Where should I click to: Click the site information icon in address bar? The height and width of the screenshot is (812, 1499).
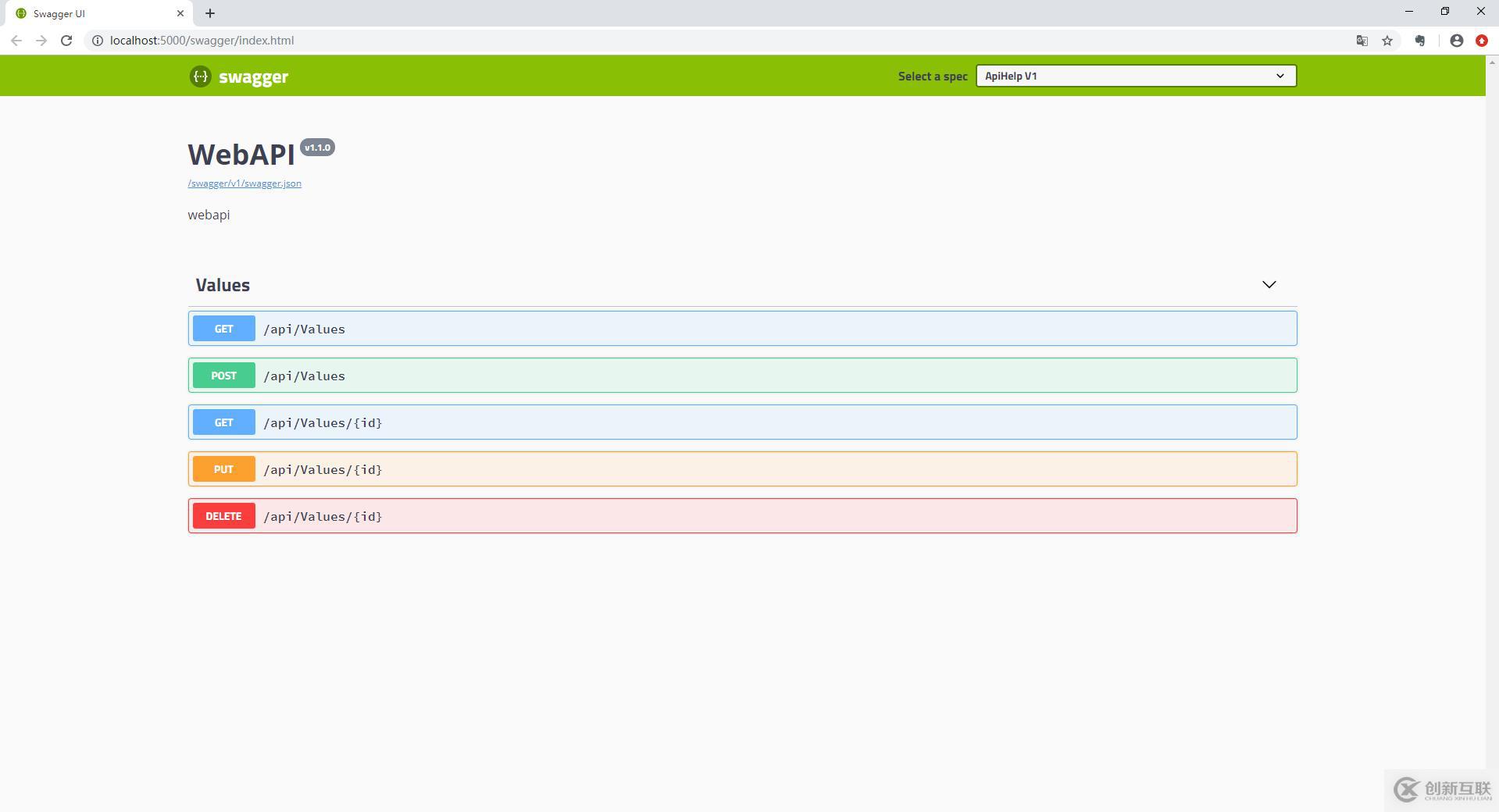pos(98,41)
